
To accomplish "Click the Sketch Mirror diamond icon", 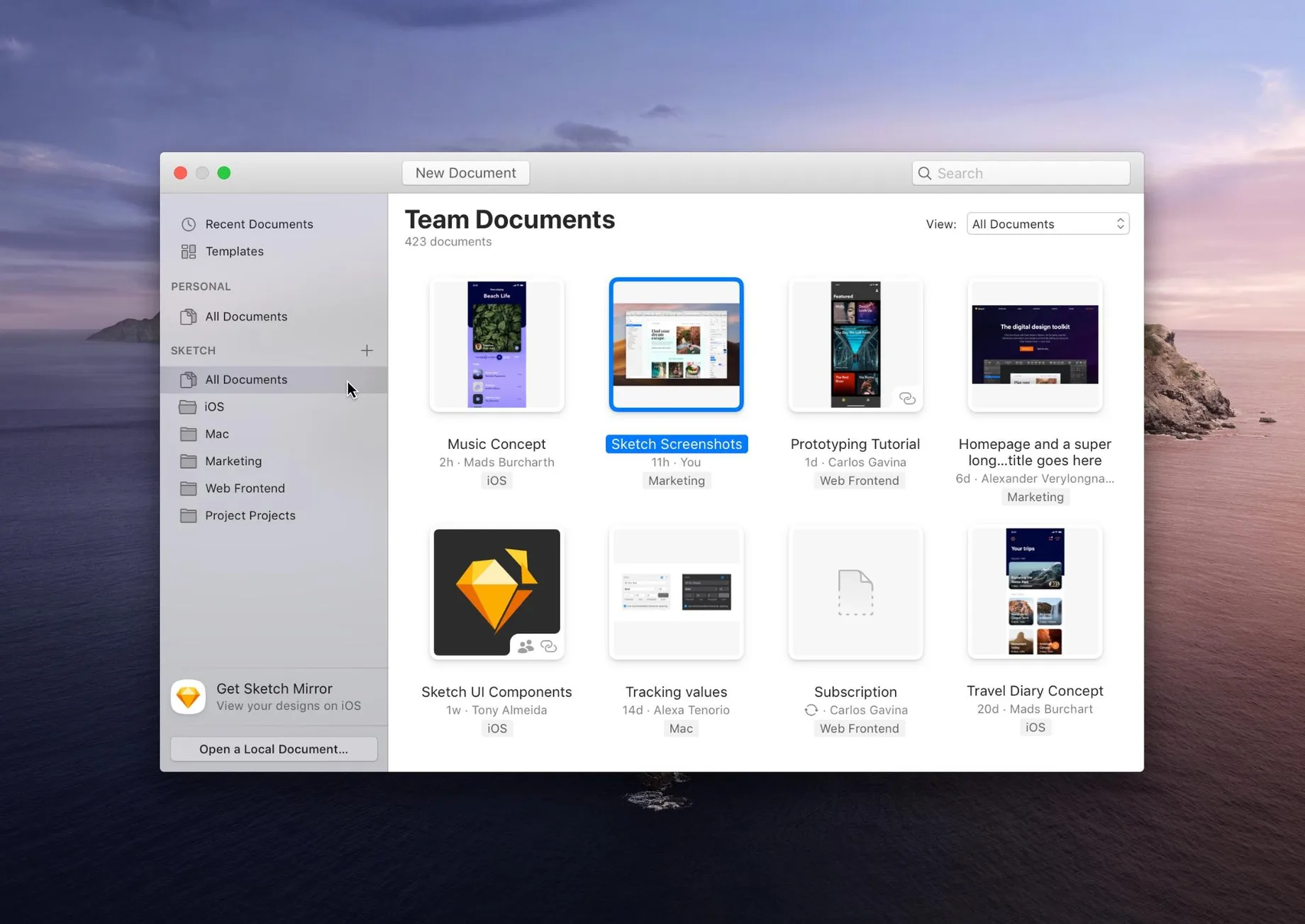I will pyautogui.click(x=188, y=696).
